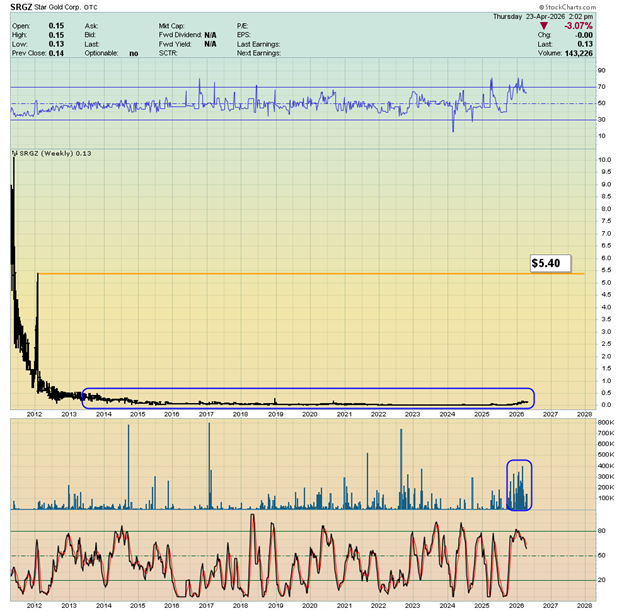Click the blue rectangle highlighting recent volume bars

pos(519,484)
